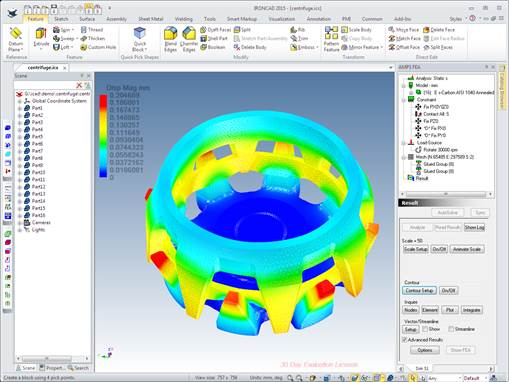This screenshot has width=509, height=382.
Task: Click the Scene panel horizontal scrollbar
Action: (53, 359)
